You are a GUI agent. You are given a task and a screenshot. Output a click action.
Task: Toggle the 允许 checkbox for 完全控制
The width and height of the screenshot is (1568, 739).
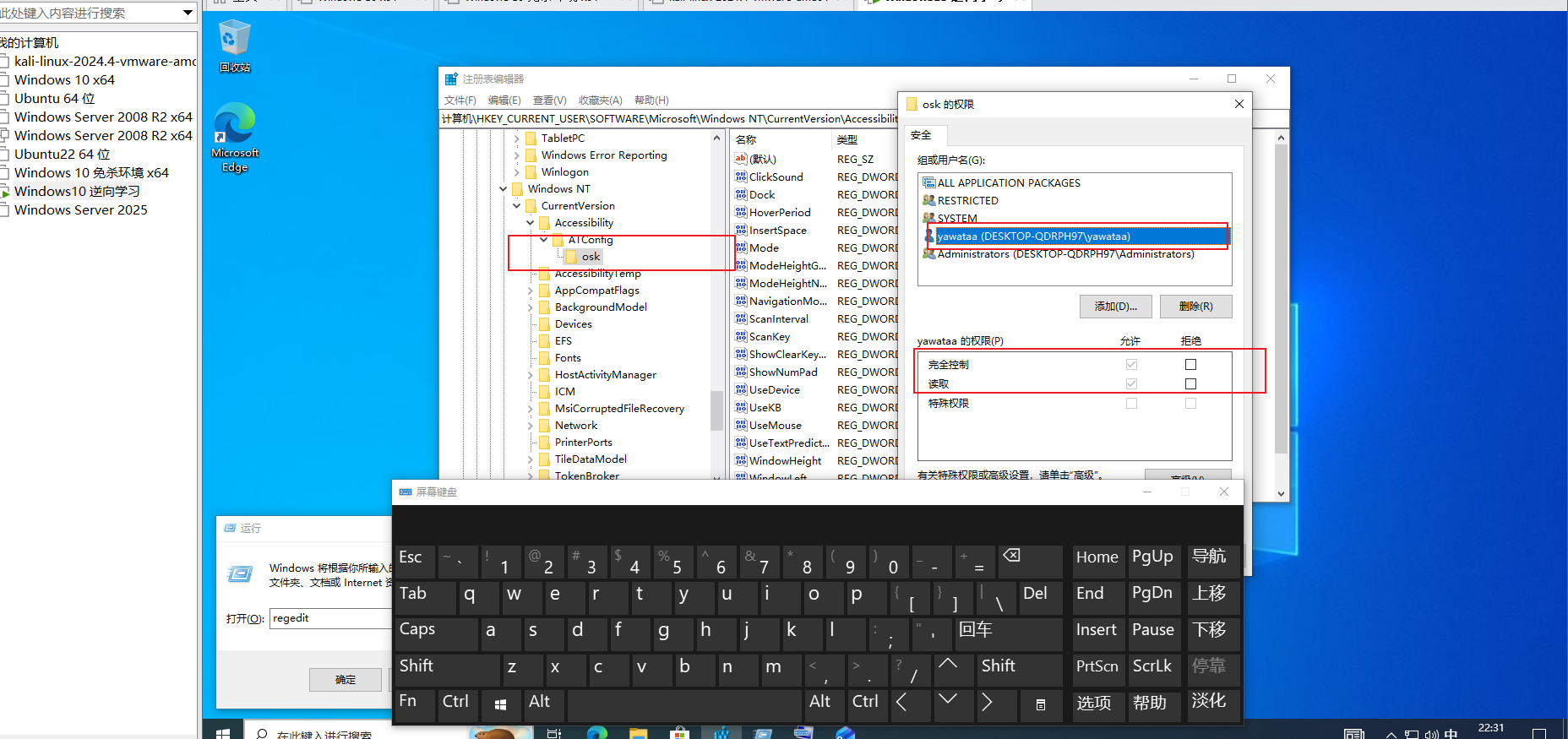(1131, 365)
